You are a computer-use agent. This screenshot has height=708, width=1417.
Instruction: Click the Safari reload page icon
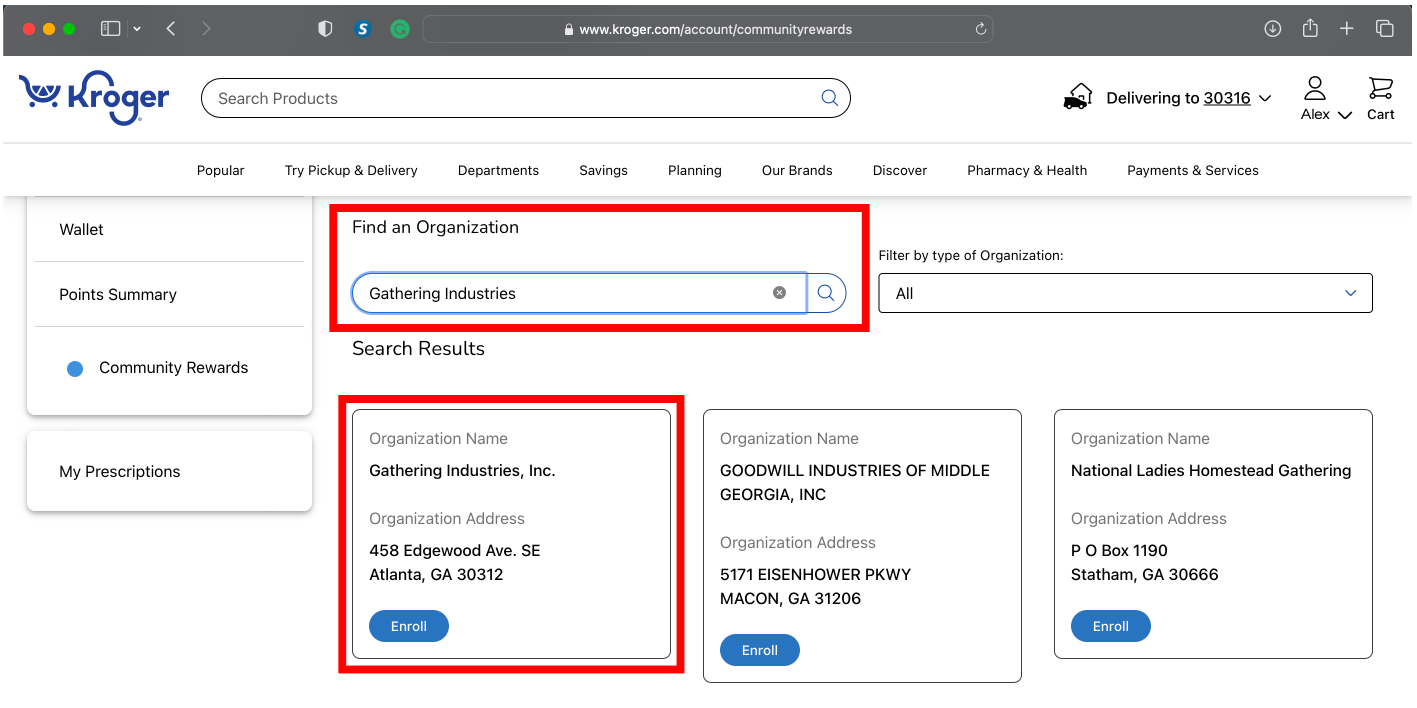(x=981, y=29)
